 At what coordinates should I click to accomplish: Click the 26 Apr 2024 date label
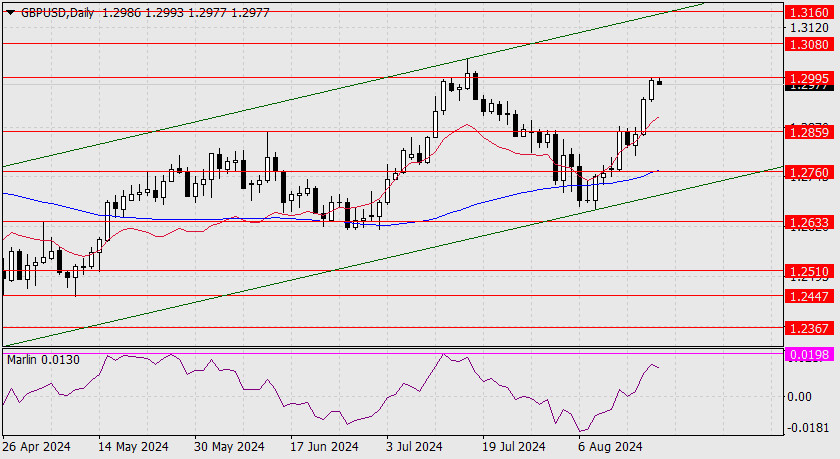coord(37,446)
